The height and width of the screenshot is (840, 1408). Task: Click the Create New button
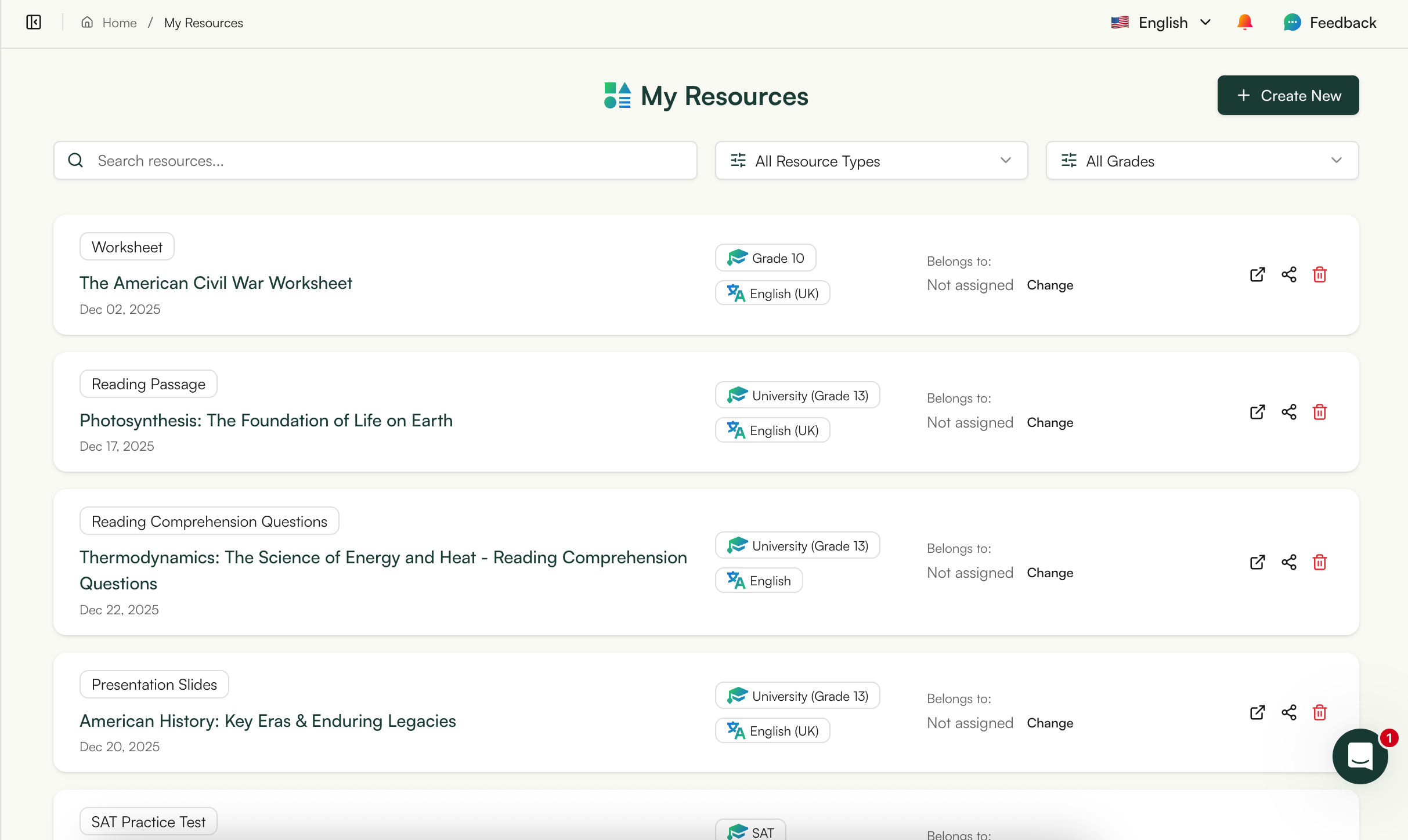point(1288,95)
